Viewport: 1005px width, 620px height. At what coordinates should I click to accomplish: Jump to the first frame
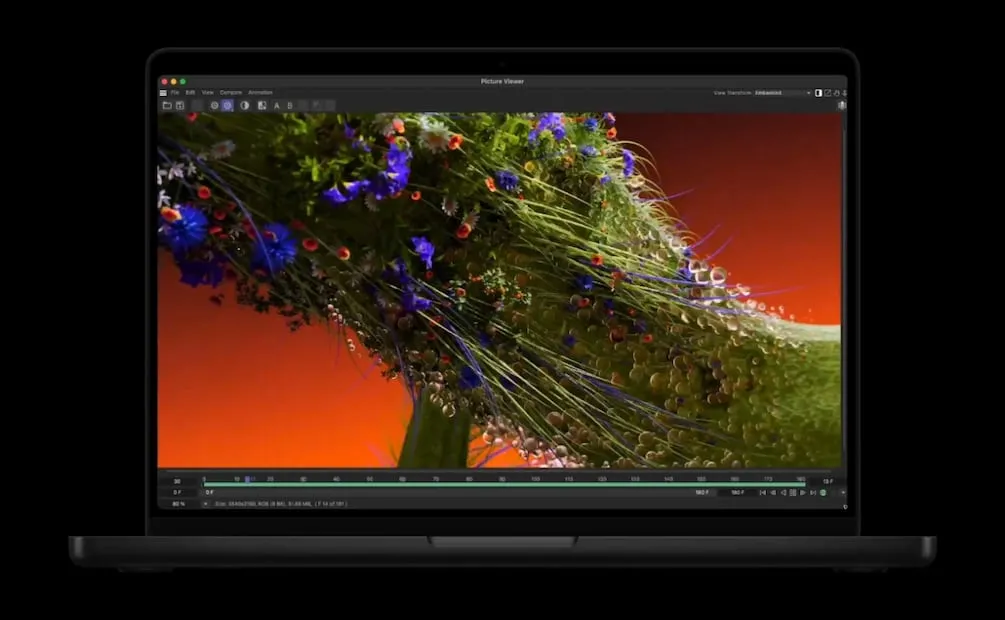tap(762, 492)
